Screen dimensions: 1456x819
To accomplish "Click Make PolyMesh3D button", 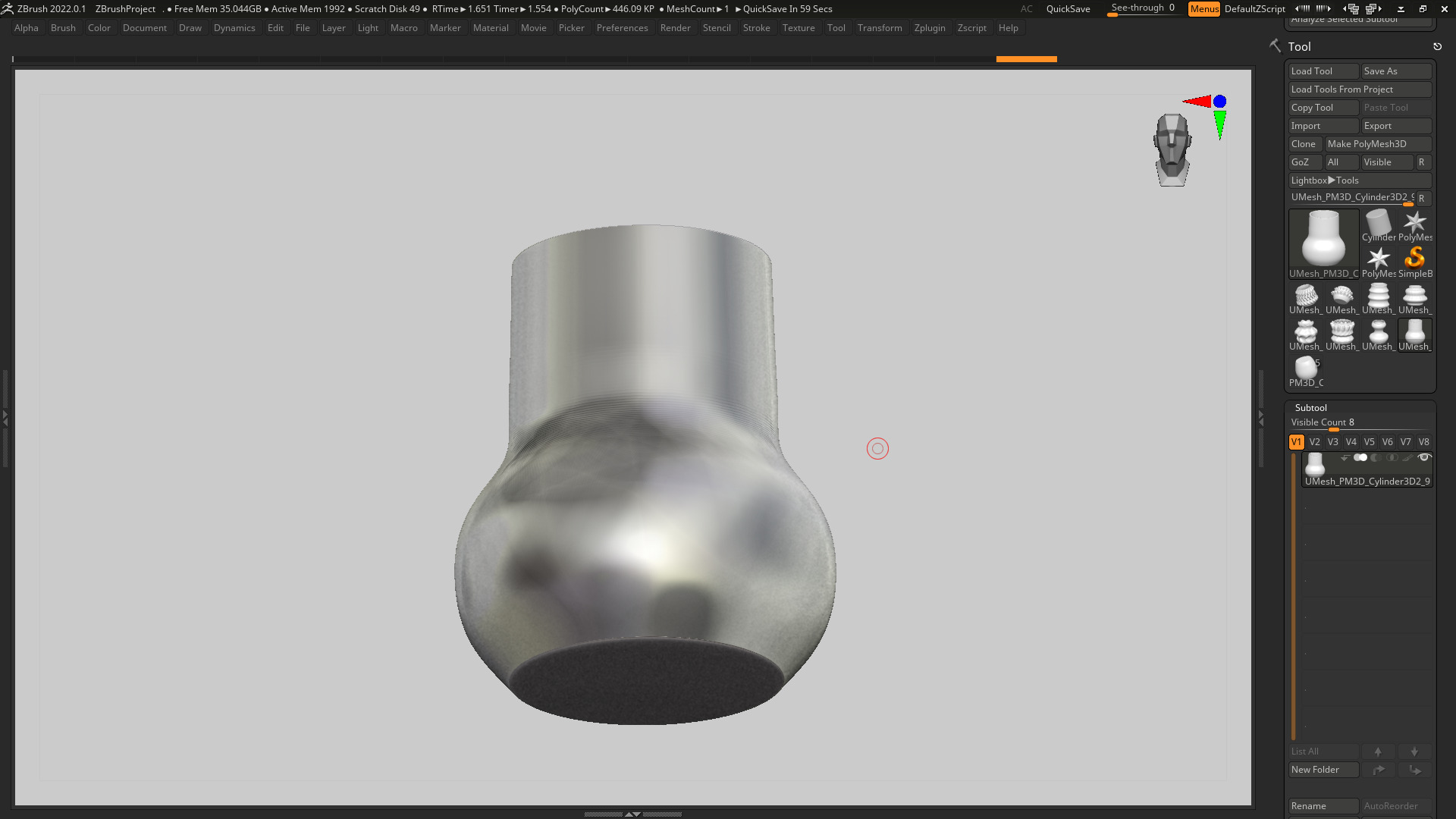I will point(1378,144).
